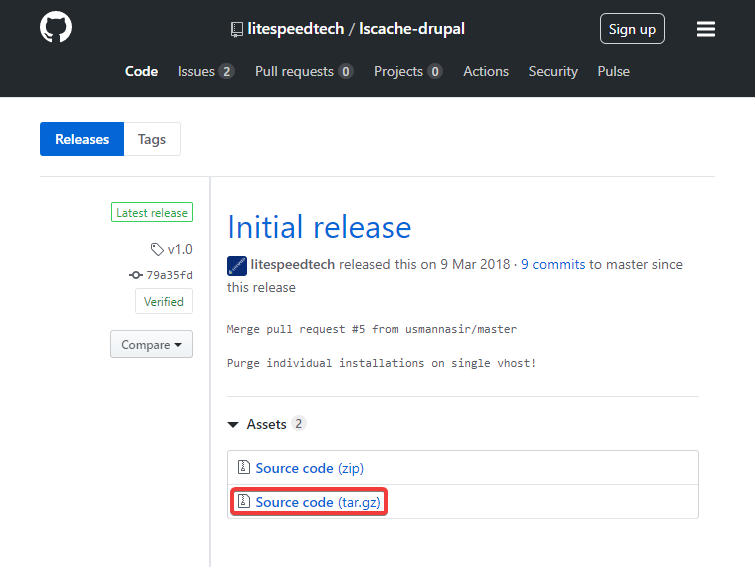The image size is (755, 587).
Task: Open the Actions tab
Action: [x=486, y=71]
